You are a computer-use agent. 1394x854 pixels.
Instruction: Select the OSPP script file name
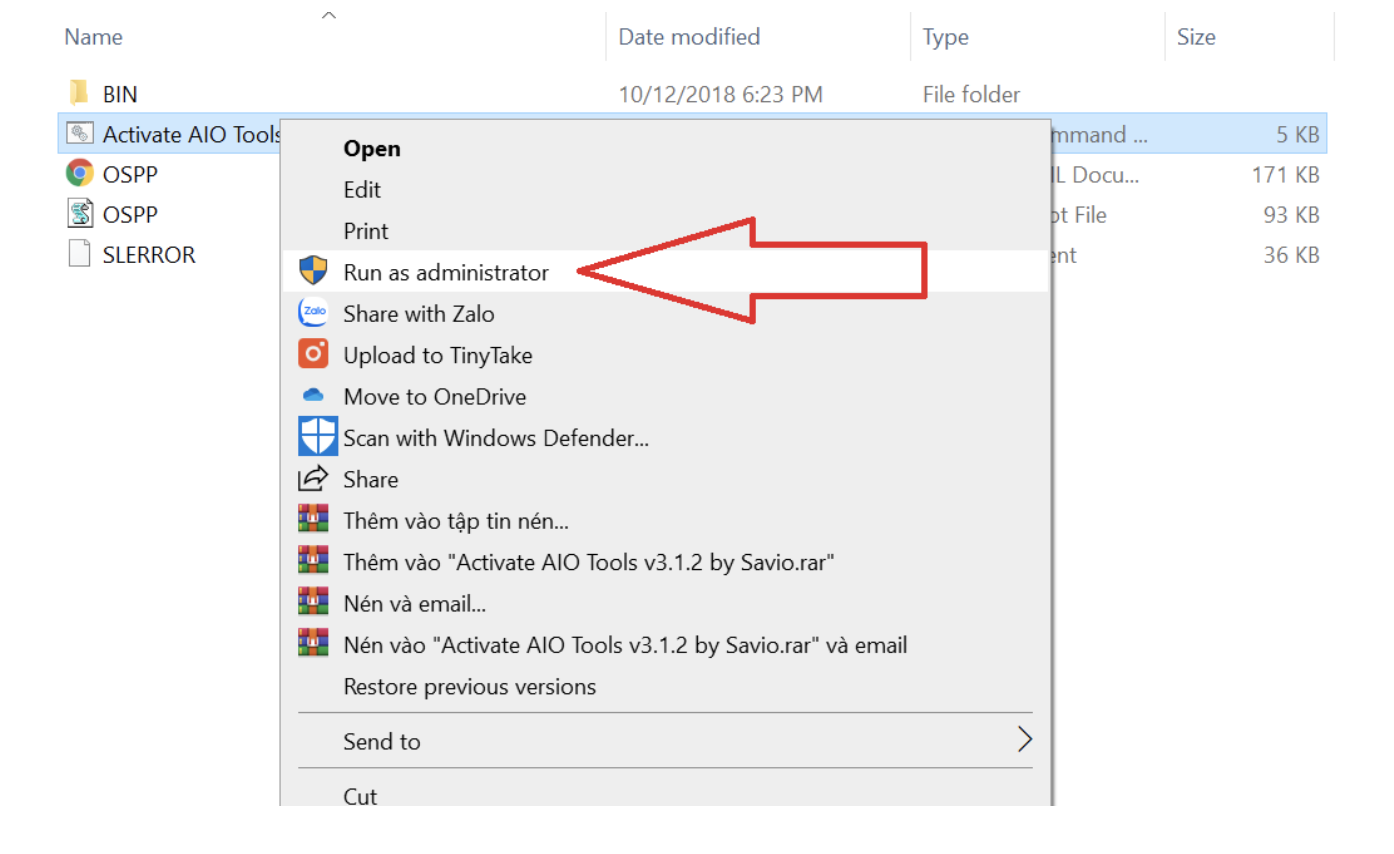point(130,214)
